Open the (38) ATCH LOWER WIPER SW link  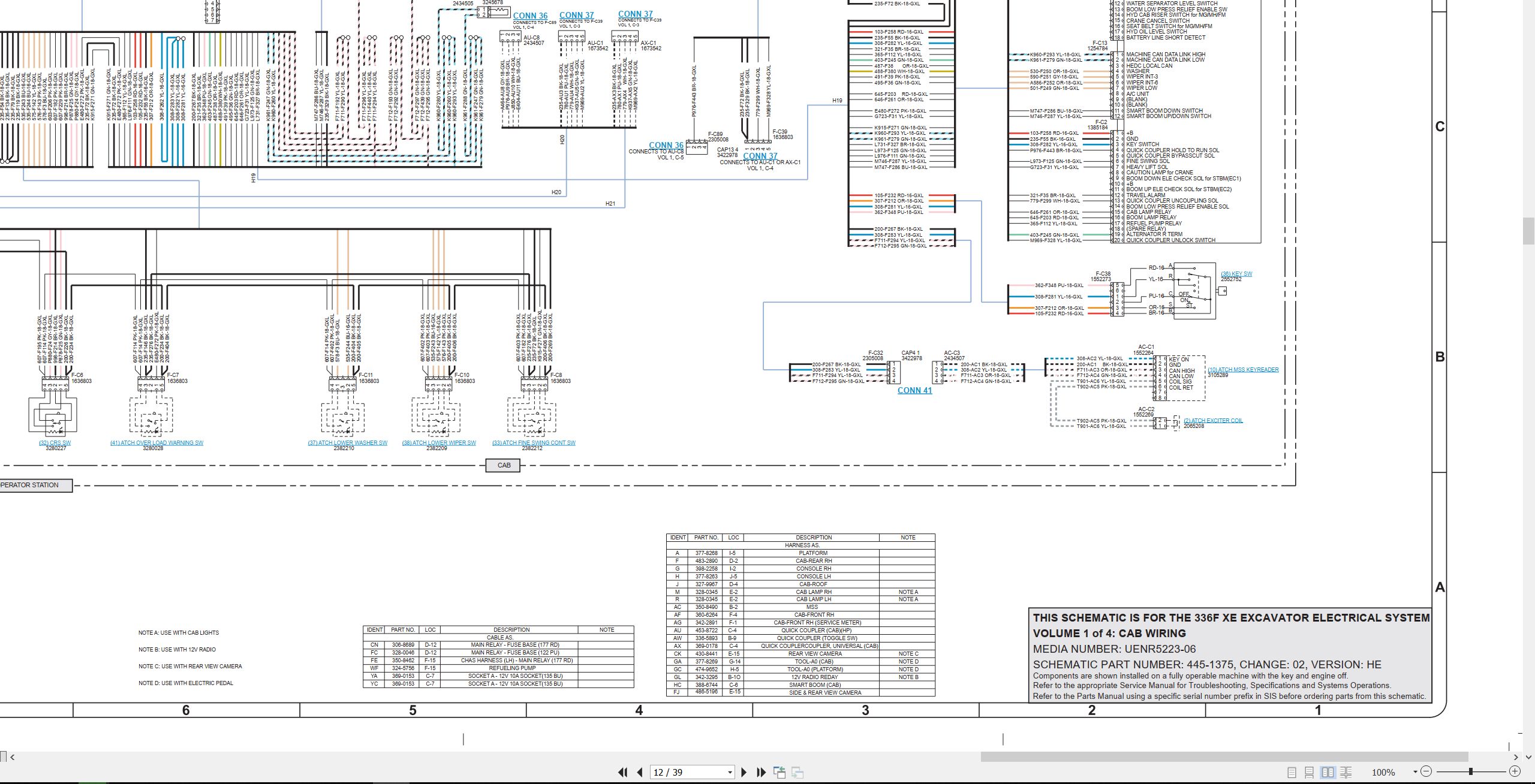(x=439, y=443)
